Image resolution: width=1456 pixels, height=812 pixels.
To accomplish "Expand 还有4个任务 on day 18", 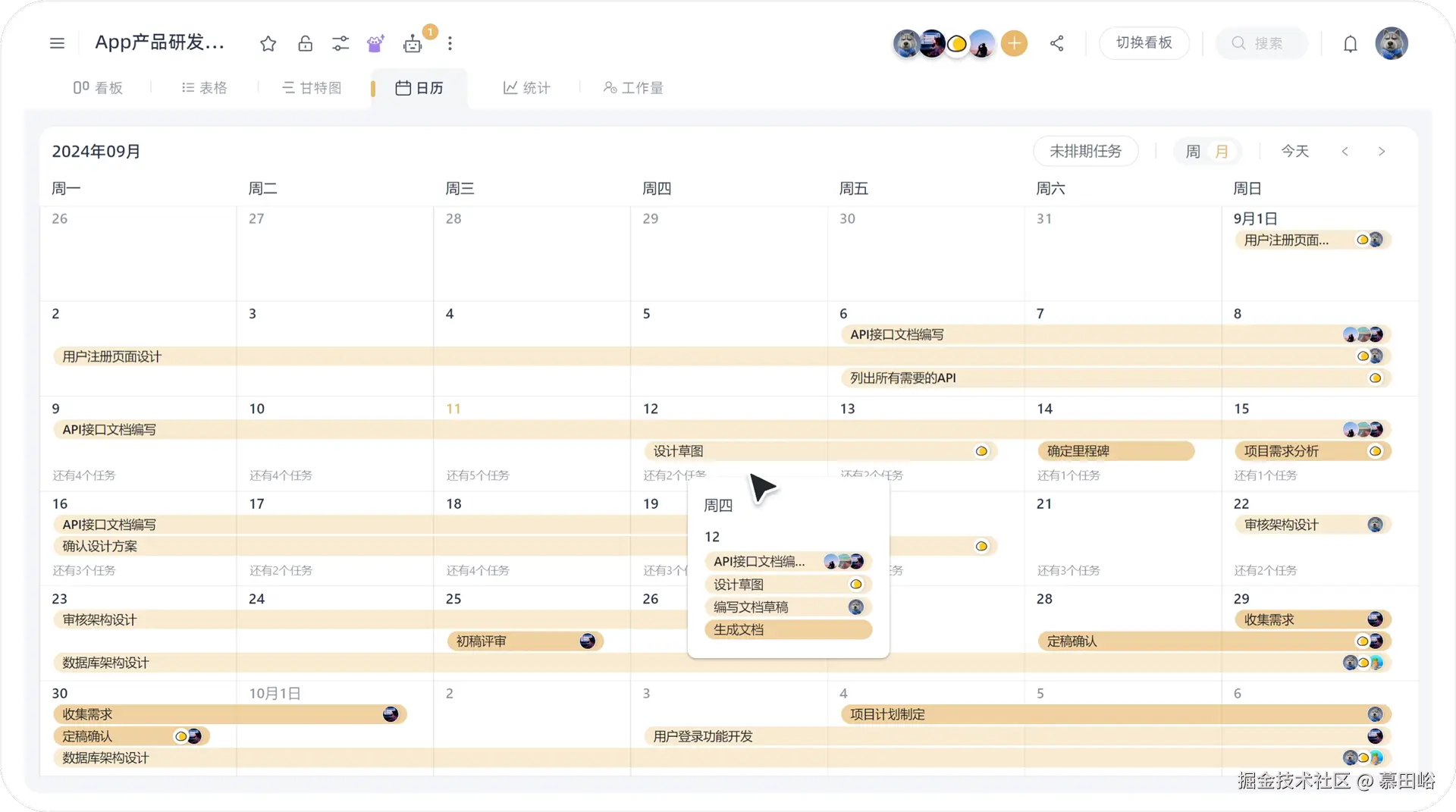I will point(478,570).
